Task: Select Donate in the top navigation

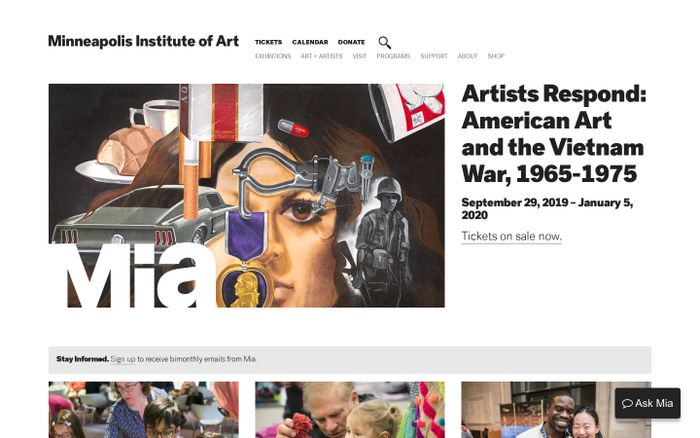Action: point(351,43)
